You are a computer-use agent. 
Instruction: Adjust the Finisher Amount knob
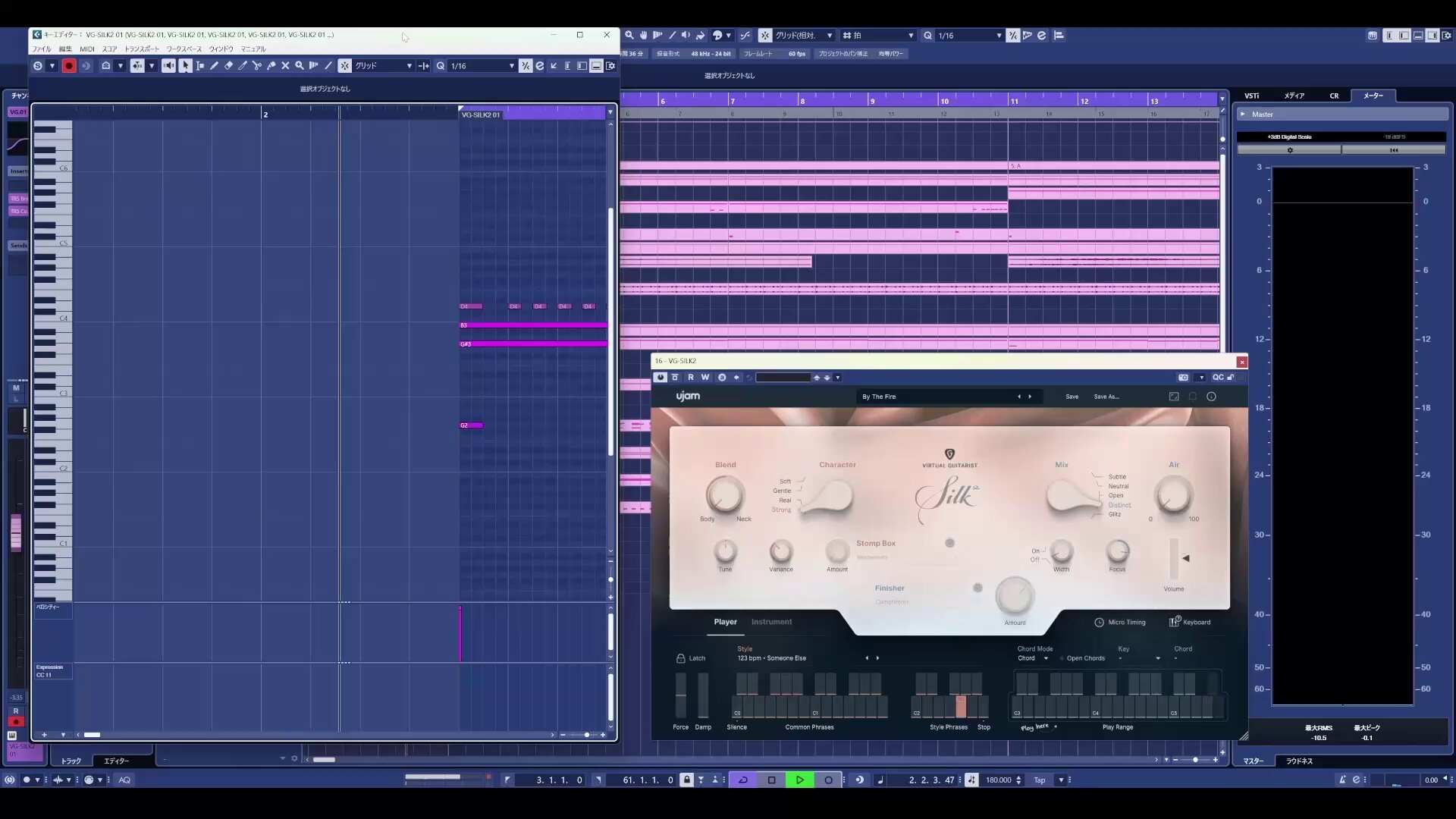[1015, 597]
